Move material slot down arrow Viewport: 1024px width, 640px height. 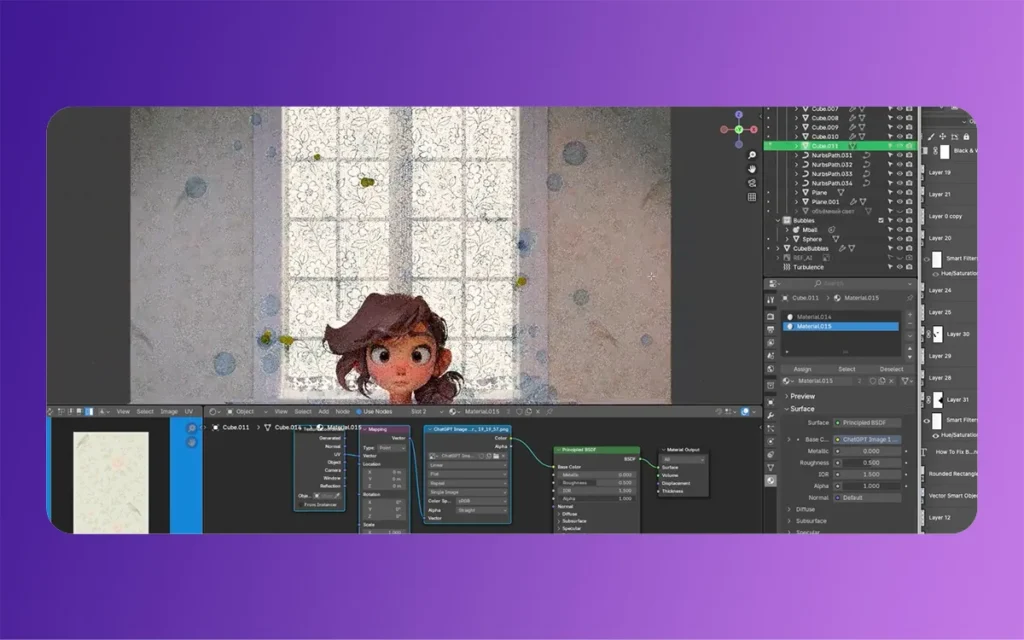tap(910, 358)
